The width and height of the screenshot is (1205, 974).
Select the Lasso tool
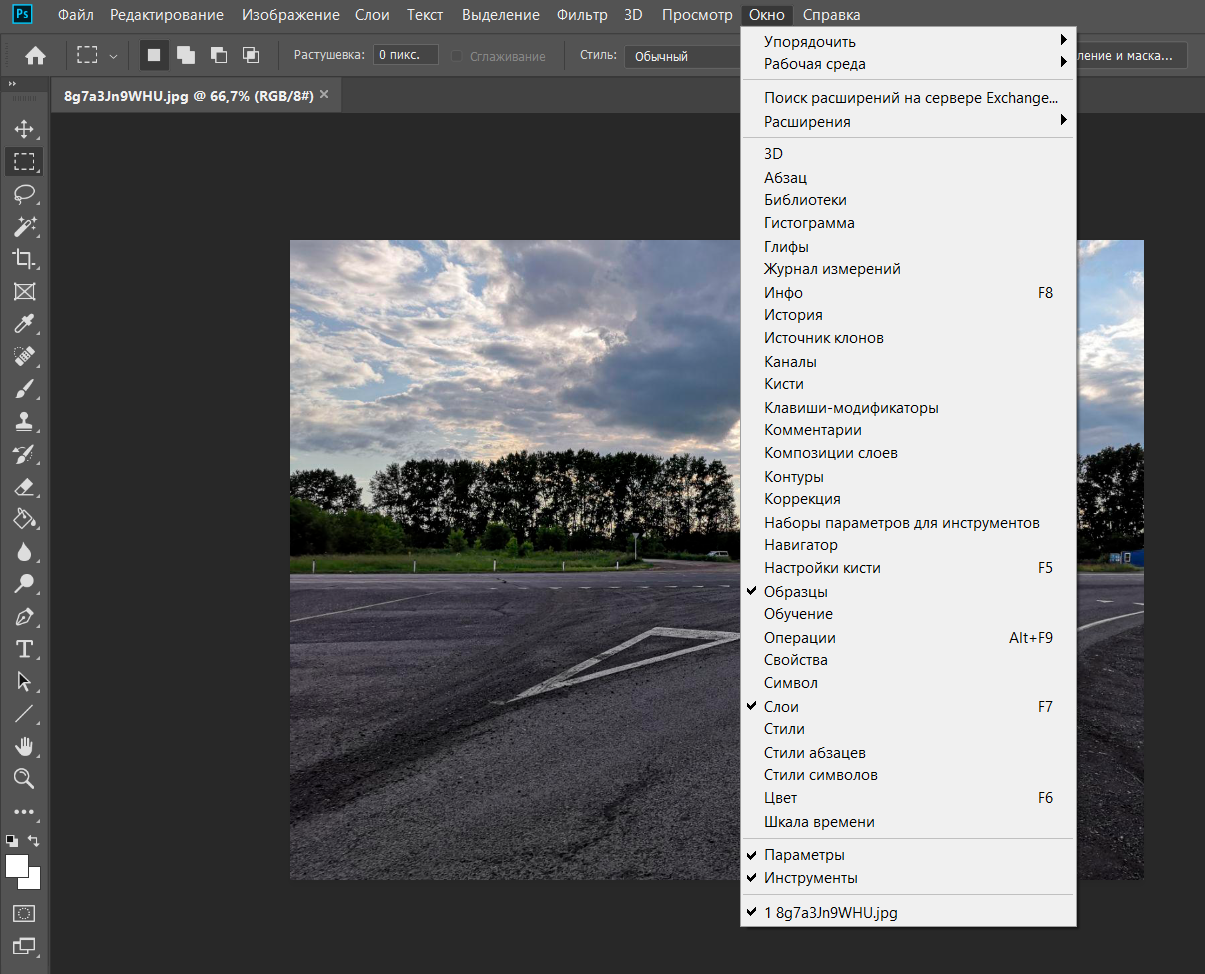[24, 194]
